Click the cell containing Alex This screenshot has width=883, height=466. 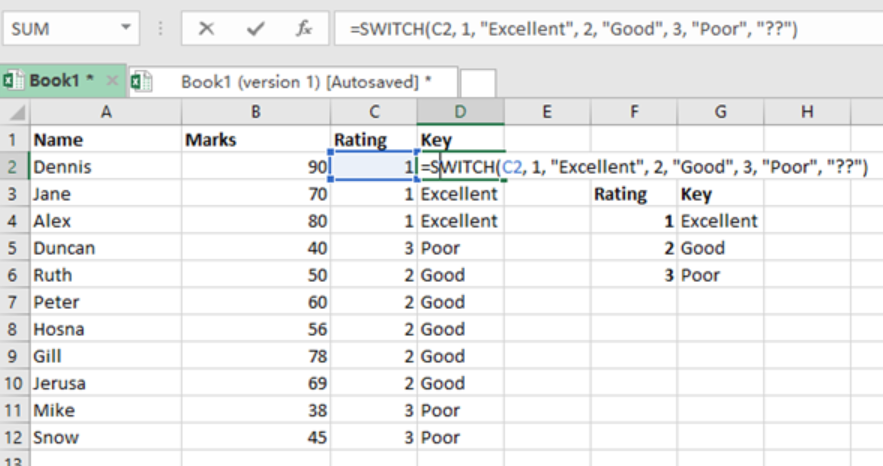(x=106, y=221)
